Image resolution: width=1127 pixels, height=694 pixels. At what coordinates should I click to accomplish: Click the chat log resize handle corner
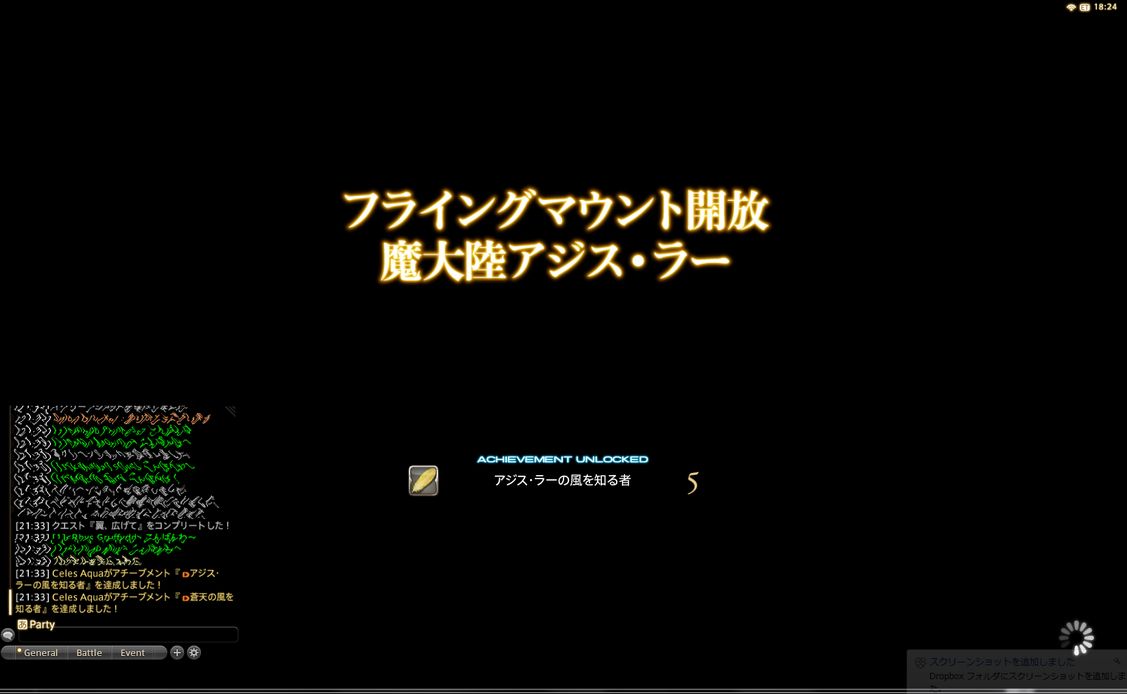click(230, 411)
